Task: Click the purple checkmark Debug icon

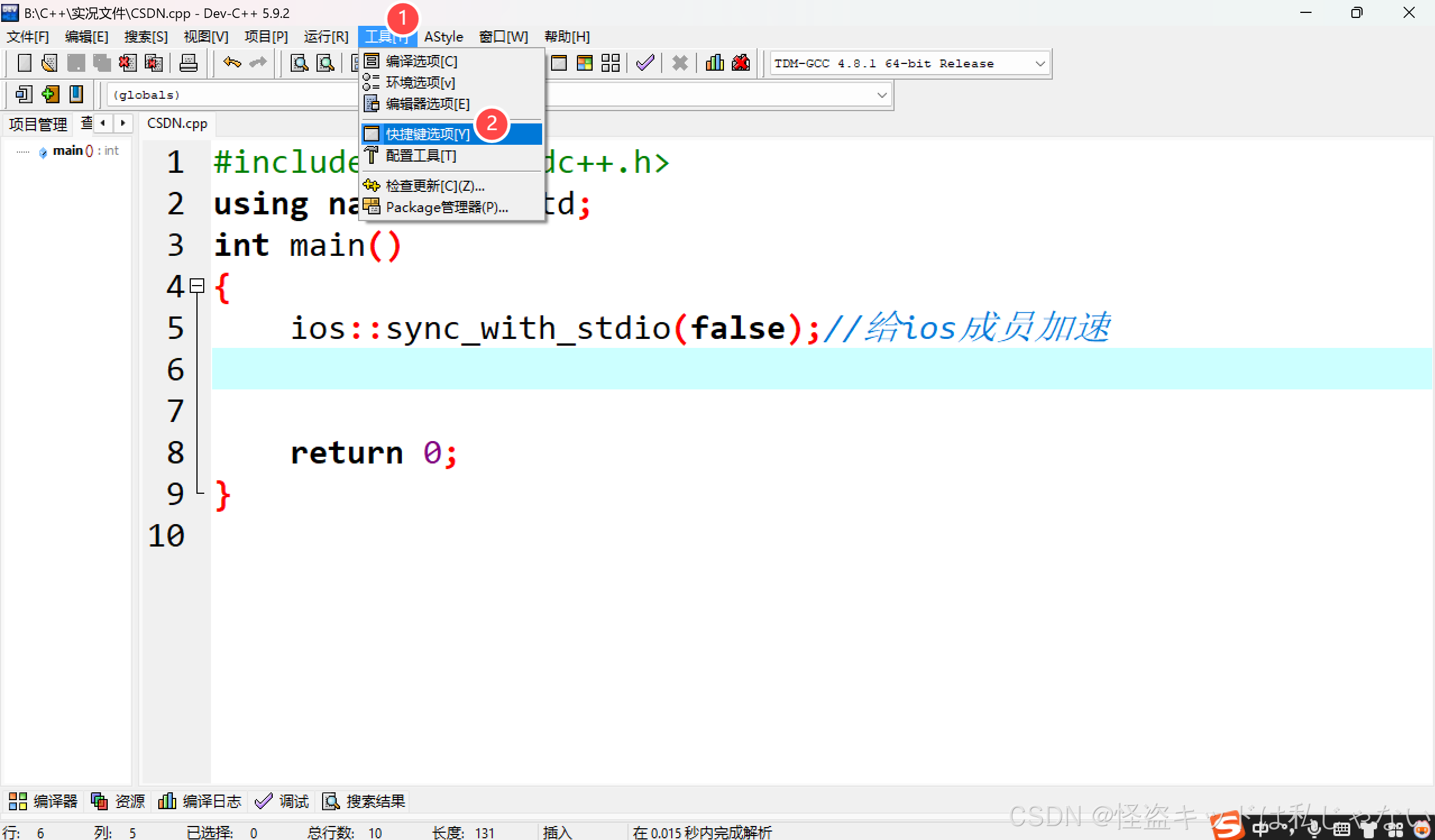Action: click(x=645, y=63)
